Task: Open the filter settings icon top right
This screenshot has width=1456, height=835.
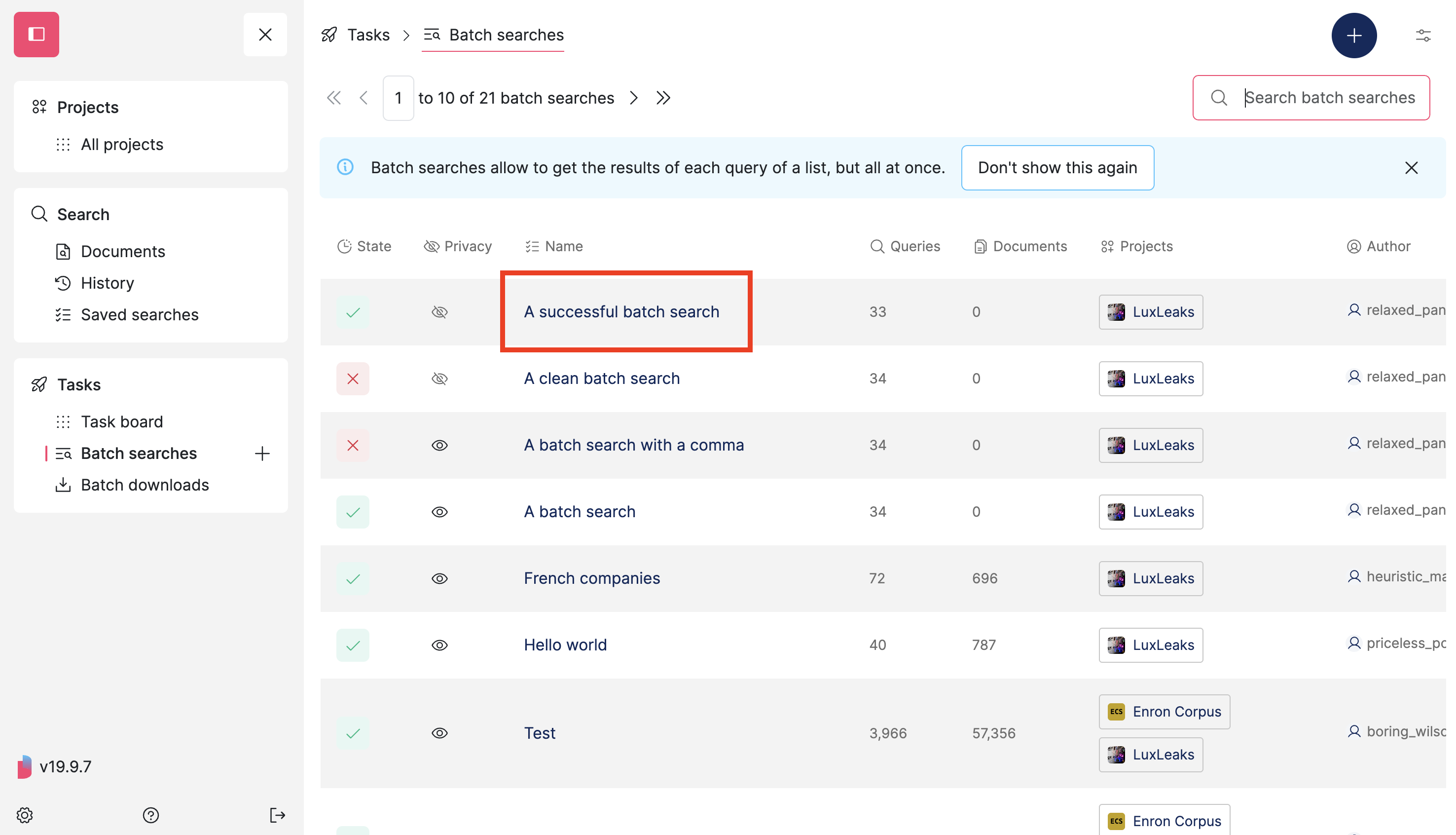Action: click(x=1424, y=35)
